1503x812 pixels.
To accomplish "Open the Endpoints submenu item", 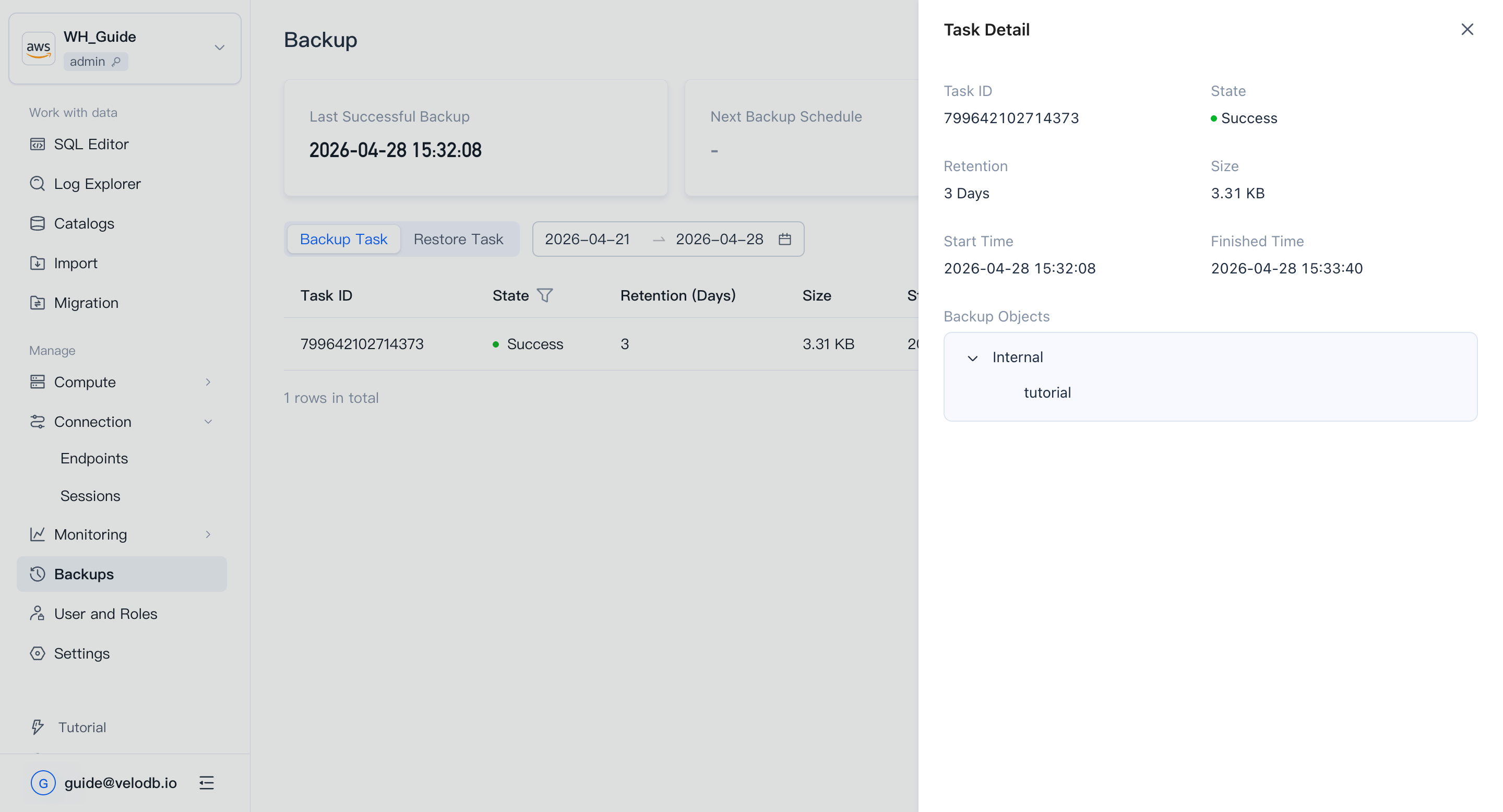I will (x=94, y=459).
